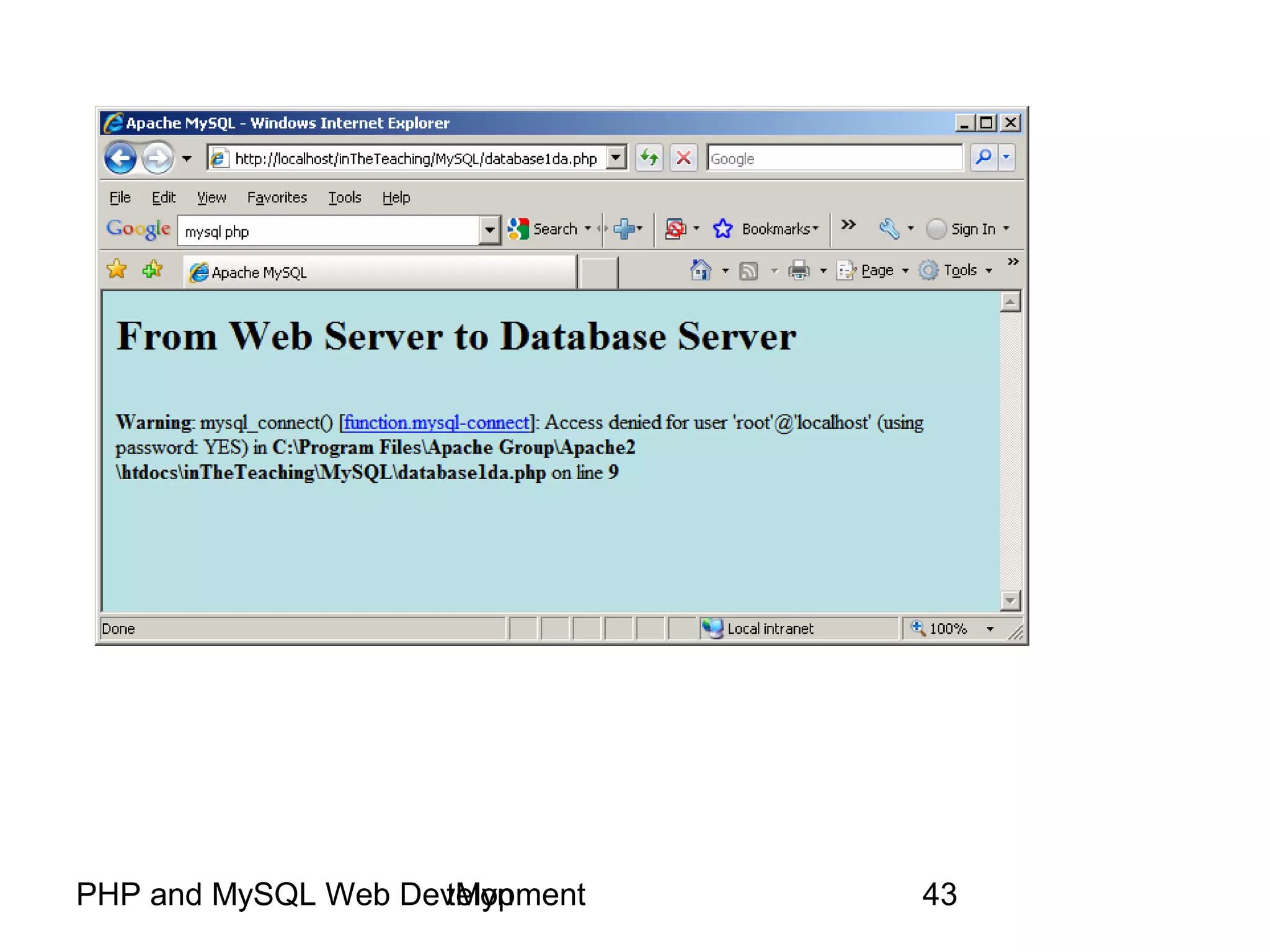Click the Favorites Center star icon
This screenshot has width=1270, height=952.
pos(117,270)
